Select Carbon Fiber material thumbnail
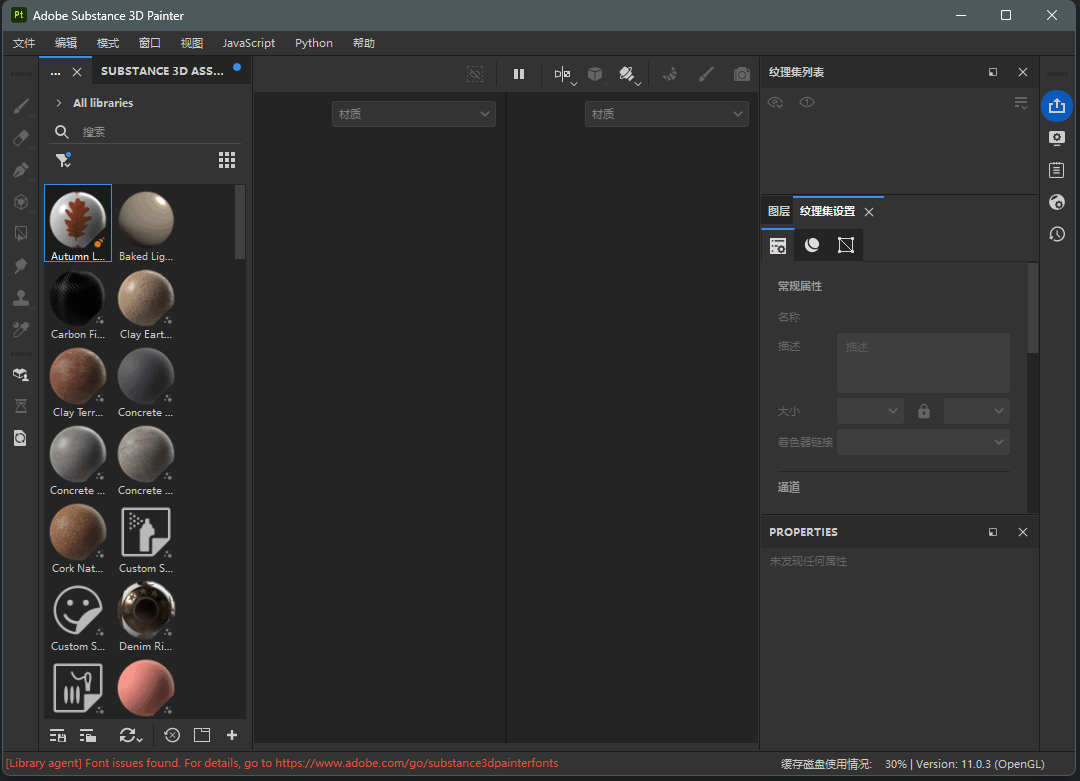Screen dimensions: 1080x781 pos(78,302)
